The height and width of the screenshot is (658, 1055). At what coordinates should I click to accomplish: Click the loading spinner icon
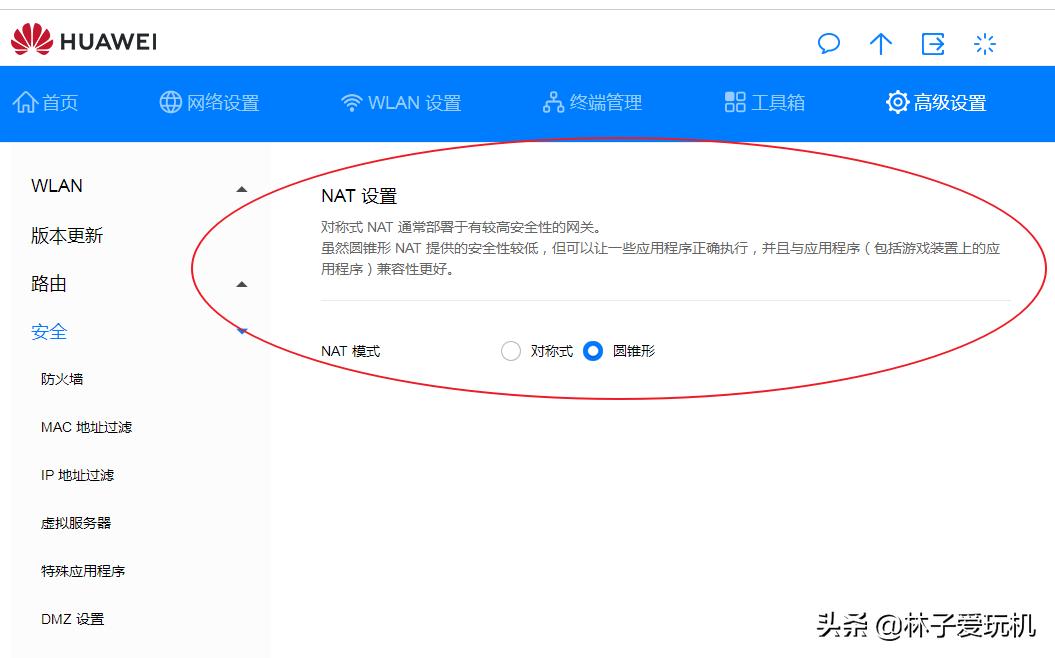tap(985, 44)
